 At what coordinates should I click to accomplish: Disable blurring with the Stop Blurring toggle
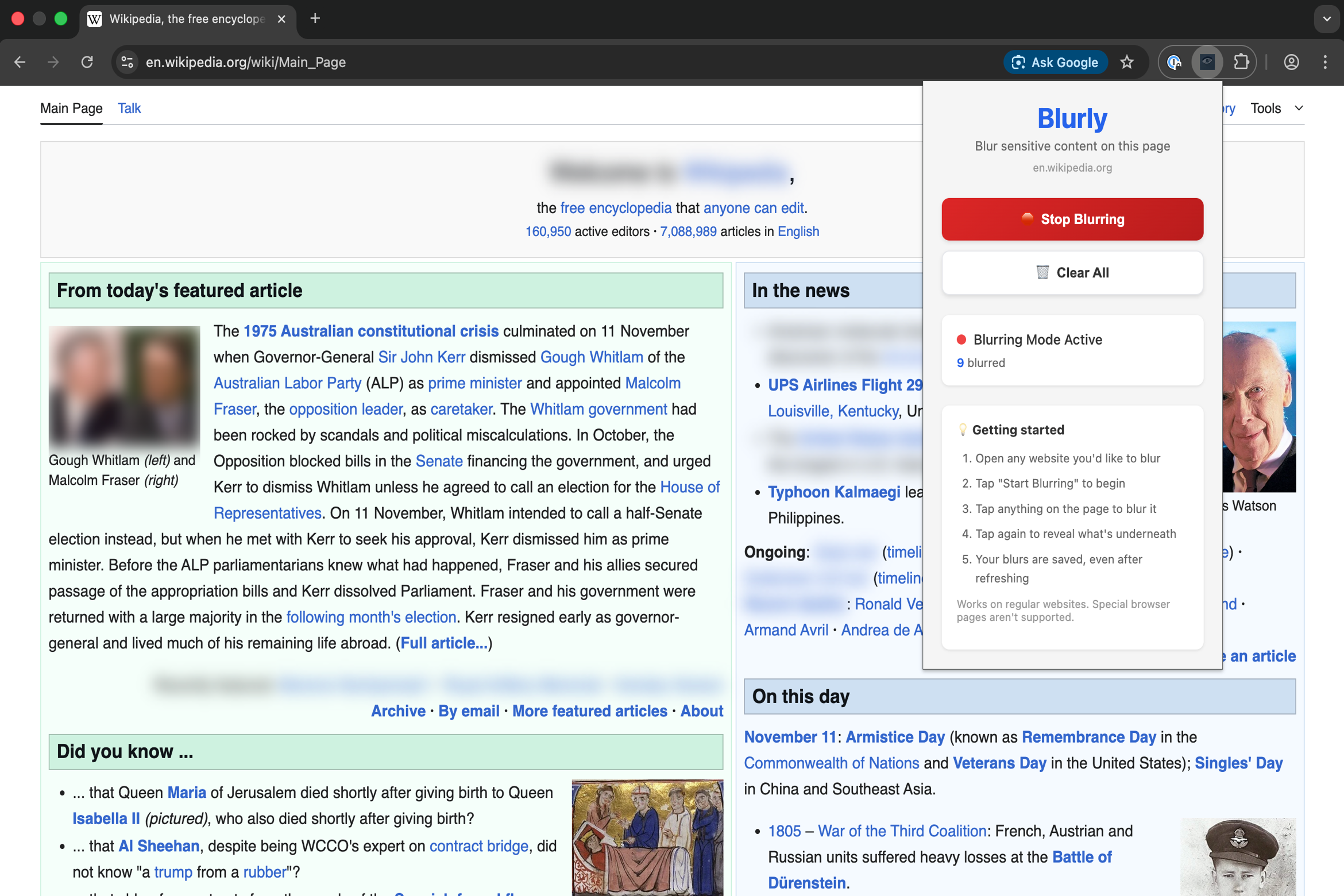(x=1072, y=219)
